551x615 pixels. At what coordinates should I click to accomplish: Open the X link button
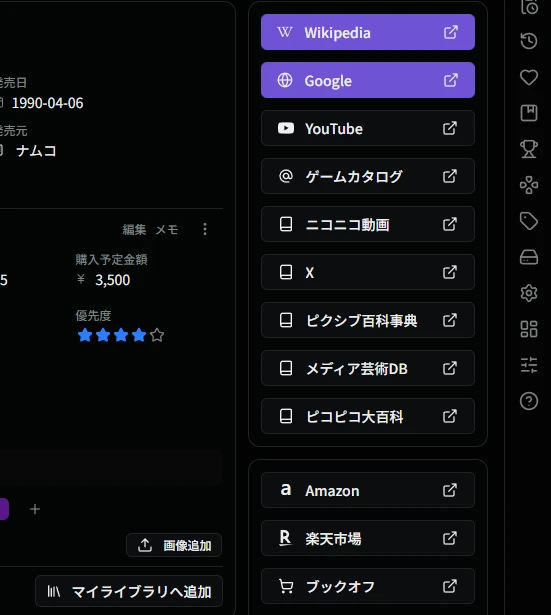tap(368, 272)
